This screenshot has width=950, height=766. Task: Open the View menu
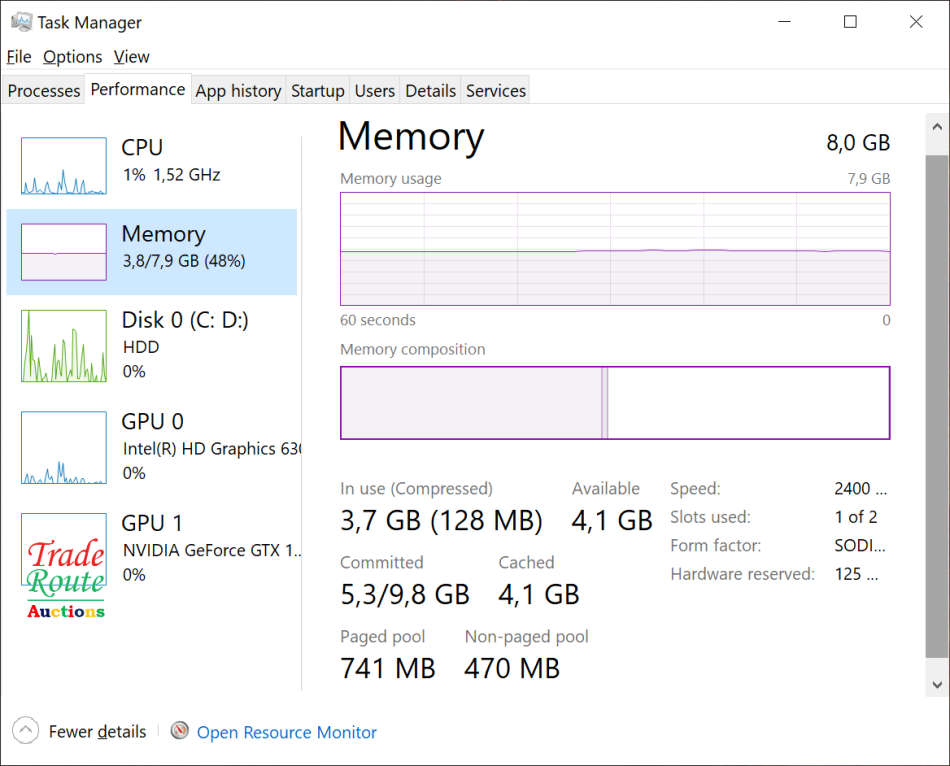pos(131,57)
